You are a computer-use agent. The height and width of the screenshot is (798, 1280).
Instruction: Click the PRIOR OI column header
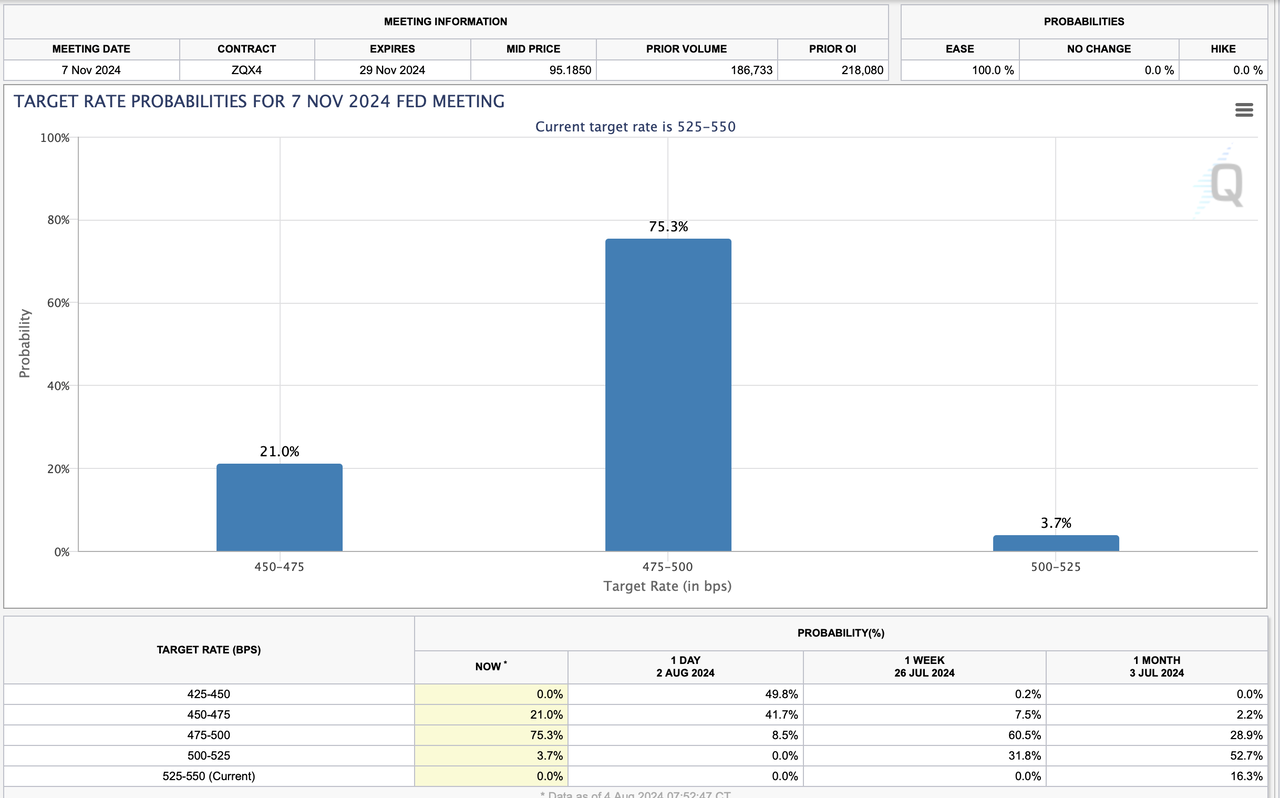(x=832, y=49)
